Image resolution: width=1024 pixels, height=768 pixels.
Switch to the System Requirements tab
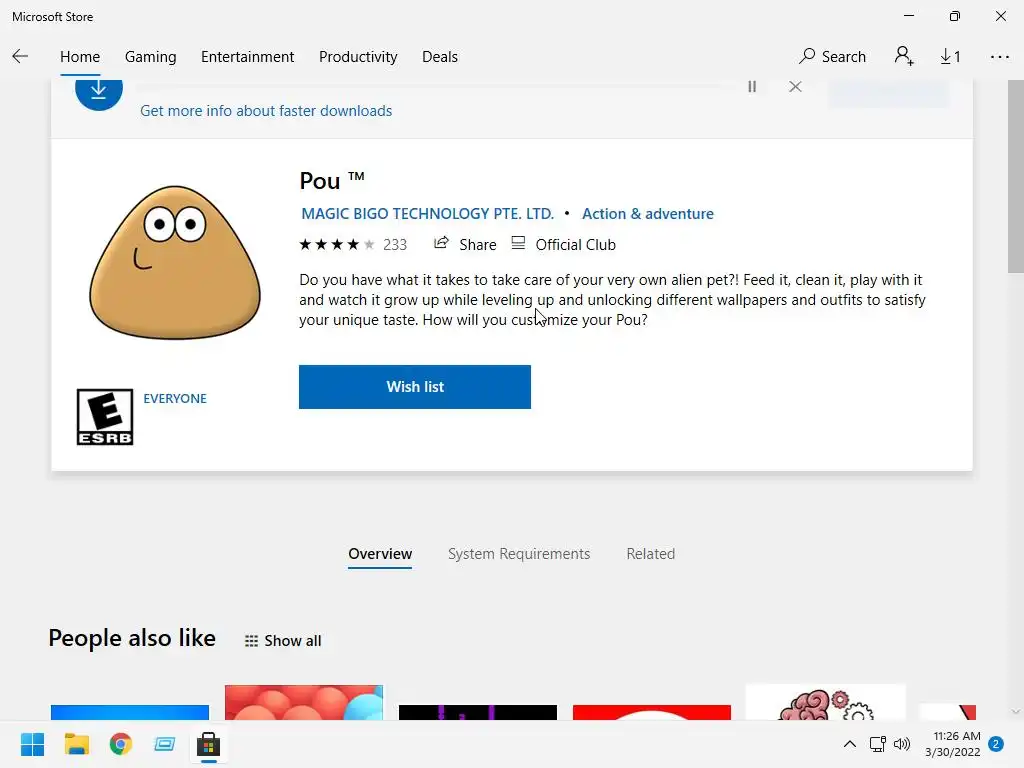click(x=519, y=554)
